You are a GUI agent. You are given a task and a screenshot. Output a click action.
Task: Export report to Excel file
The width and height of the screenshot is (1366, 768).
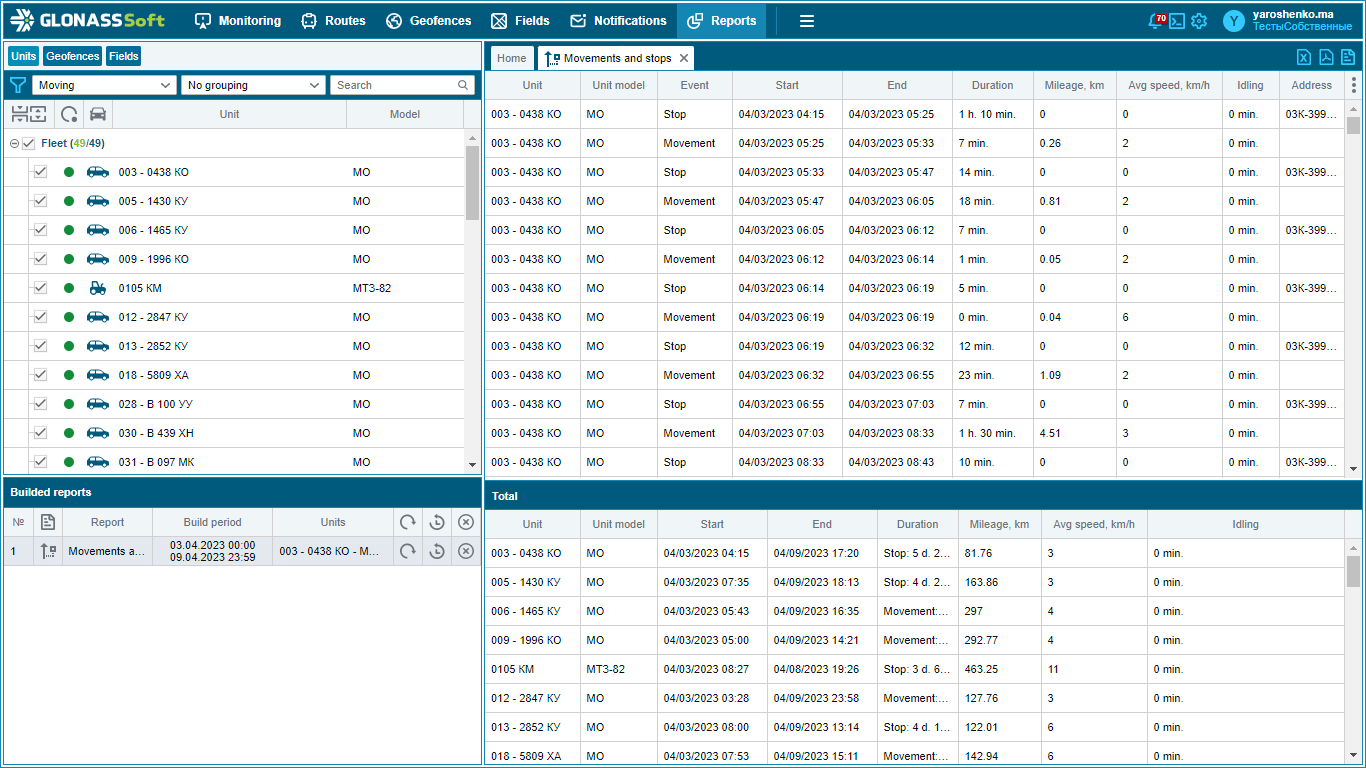1304,57
